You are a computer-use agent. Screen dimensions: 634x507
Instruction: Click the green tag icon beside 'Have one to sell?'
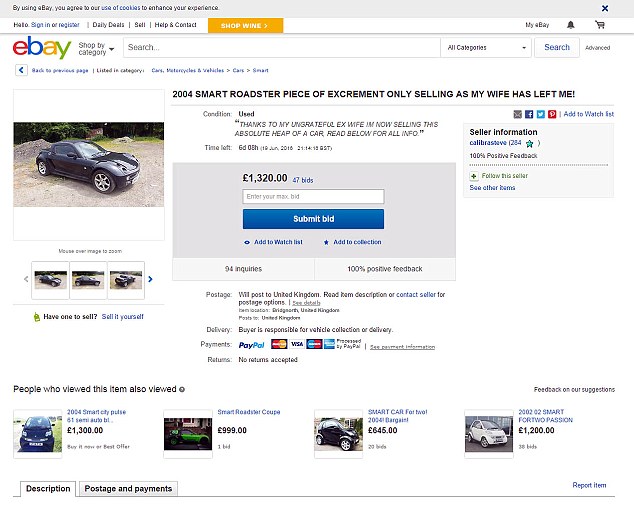tap(36, 317)
